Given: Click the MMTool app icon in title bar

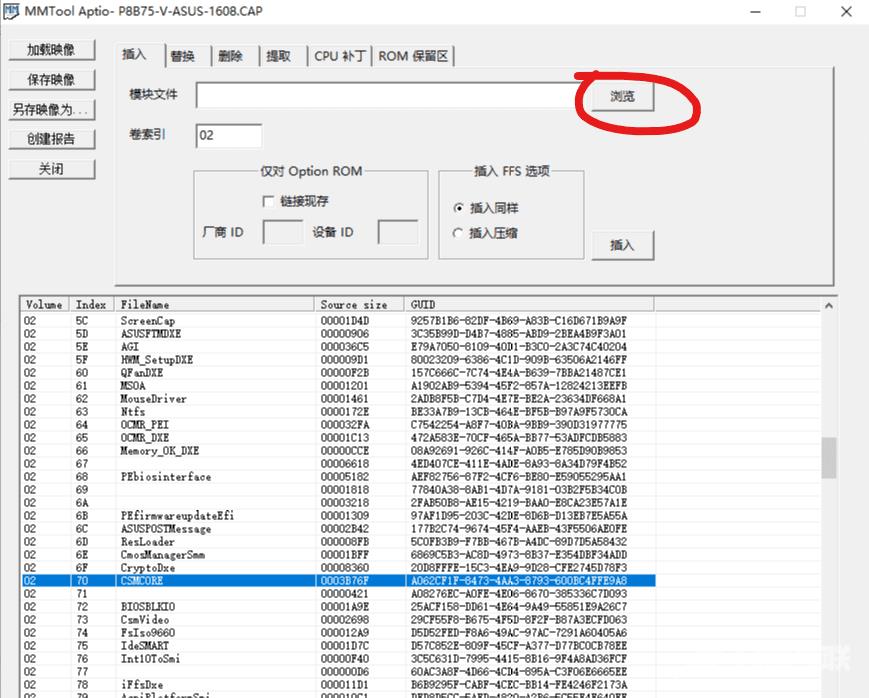Looking at the screenshot, I should tap(11, 11).
